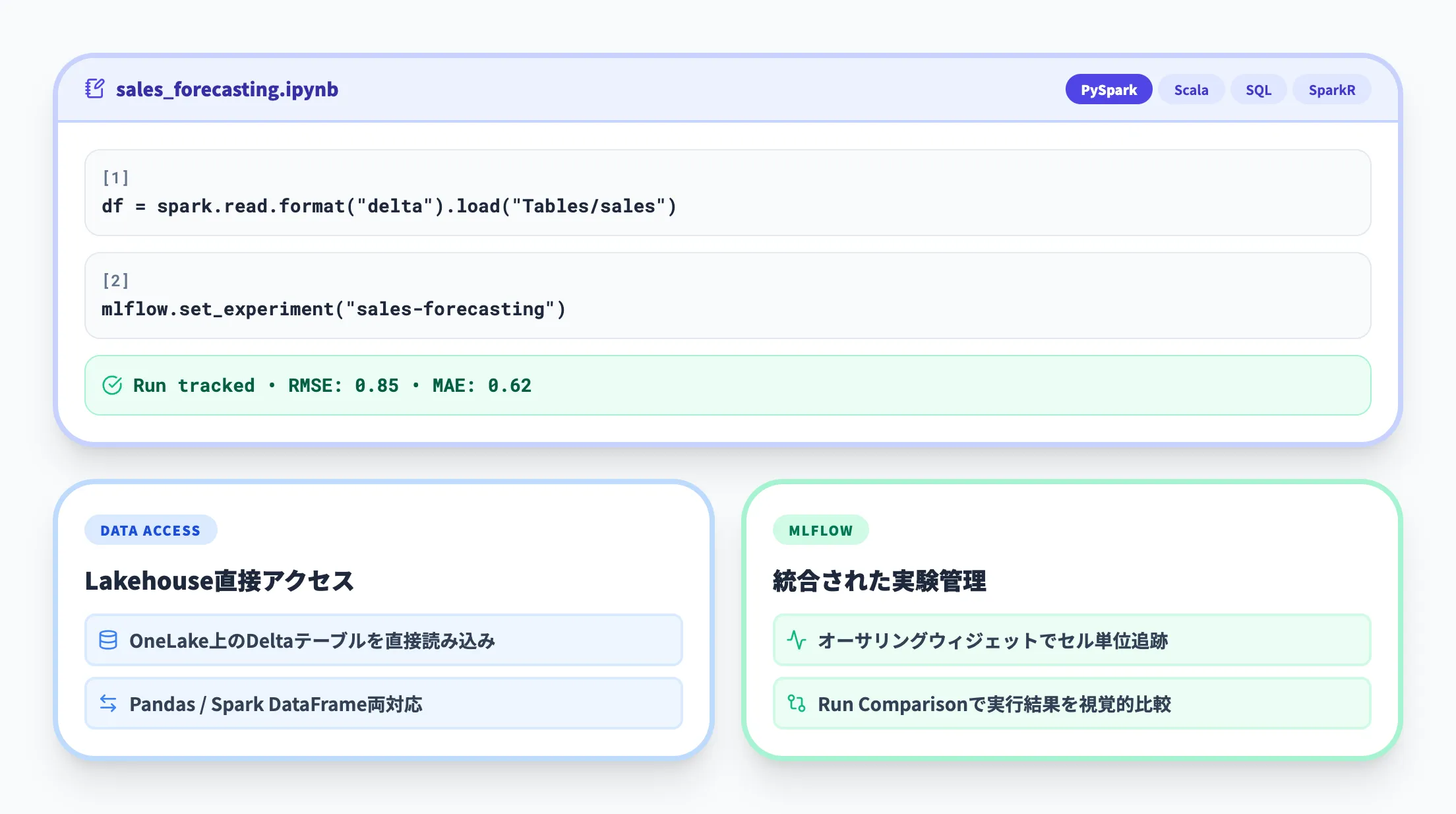Viewport: 1456px width, 814px height.
Task: Open the Pandas / Spark DataFrame item
Action: pyautogui.click(x=383, y=704)
